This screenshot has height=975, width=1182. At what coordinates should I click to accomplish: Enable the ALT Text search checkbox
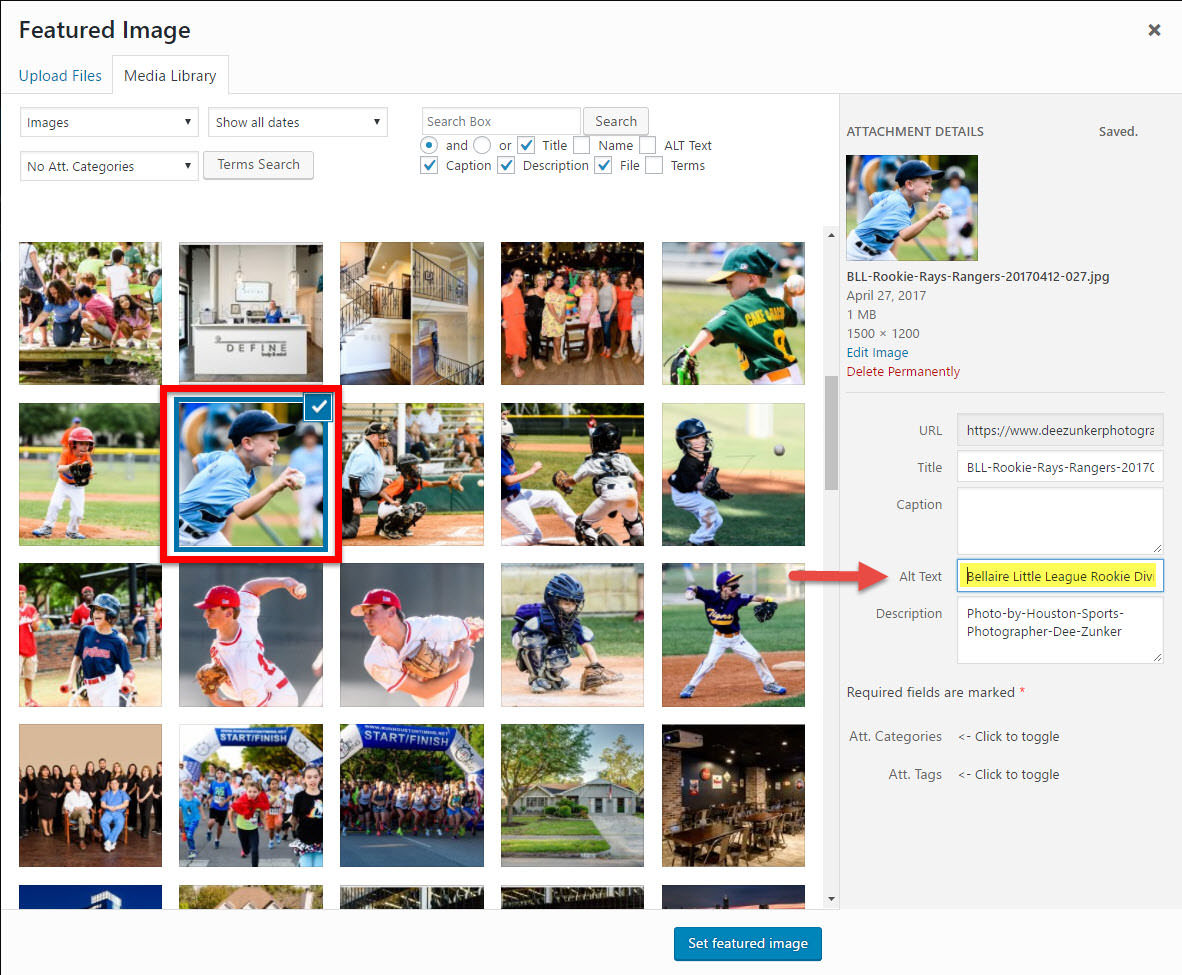point(648,145)
